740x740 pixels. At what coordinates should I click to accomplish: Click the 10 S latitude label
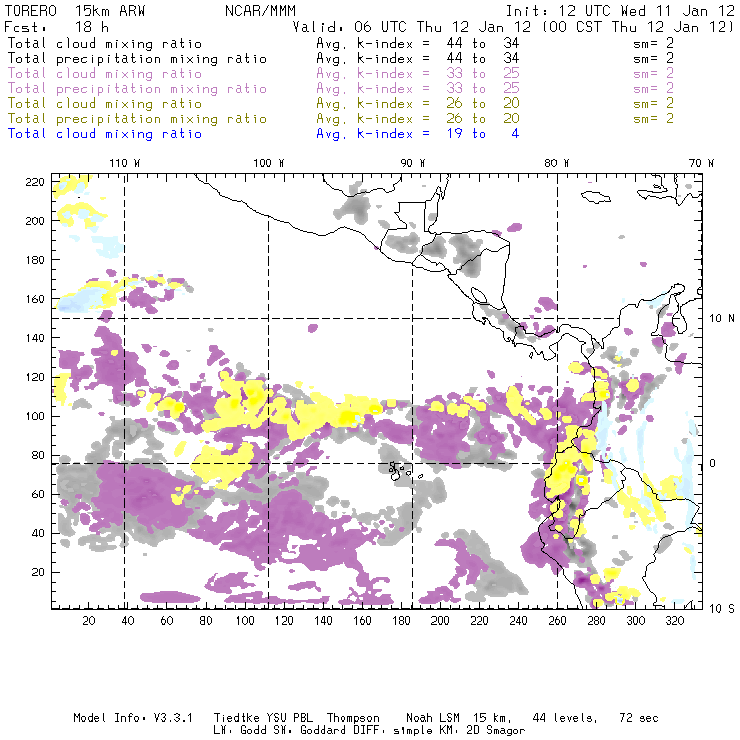716,608
